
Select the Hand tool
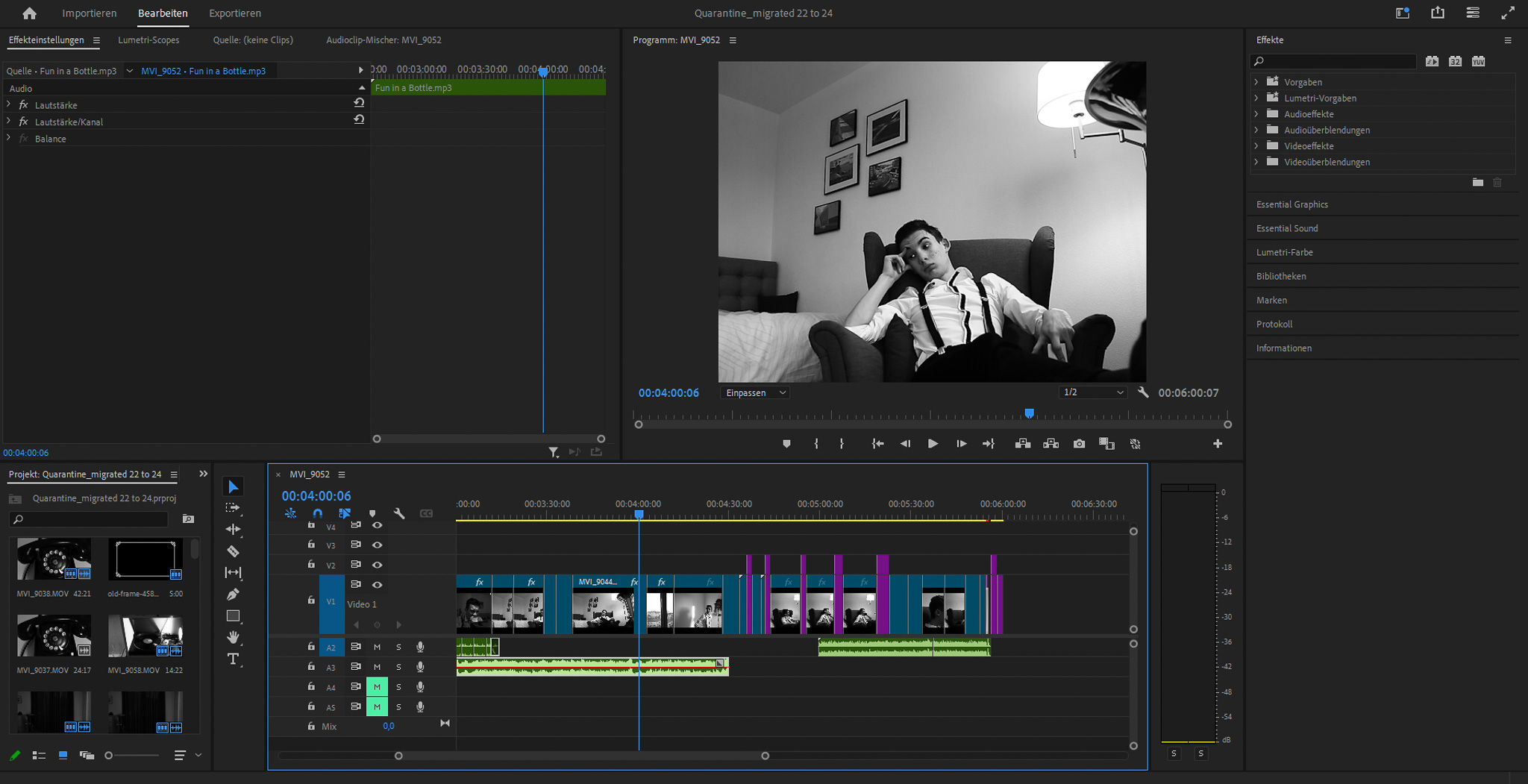233,637
